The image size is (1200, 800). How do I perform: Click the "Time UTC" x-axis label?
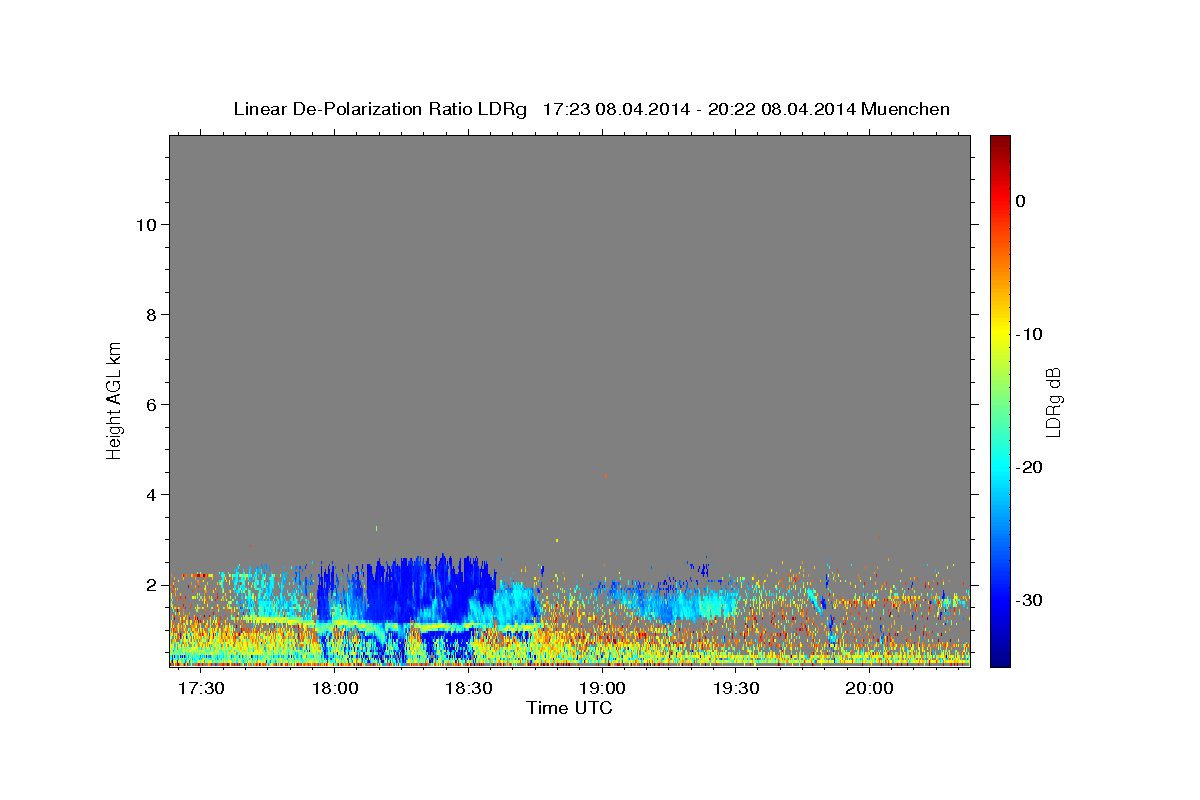point(569,708)
